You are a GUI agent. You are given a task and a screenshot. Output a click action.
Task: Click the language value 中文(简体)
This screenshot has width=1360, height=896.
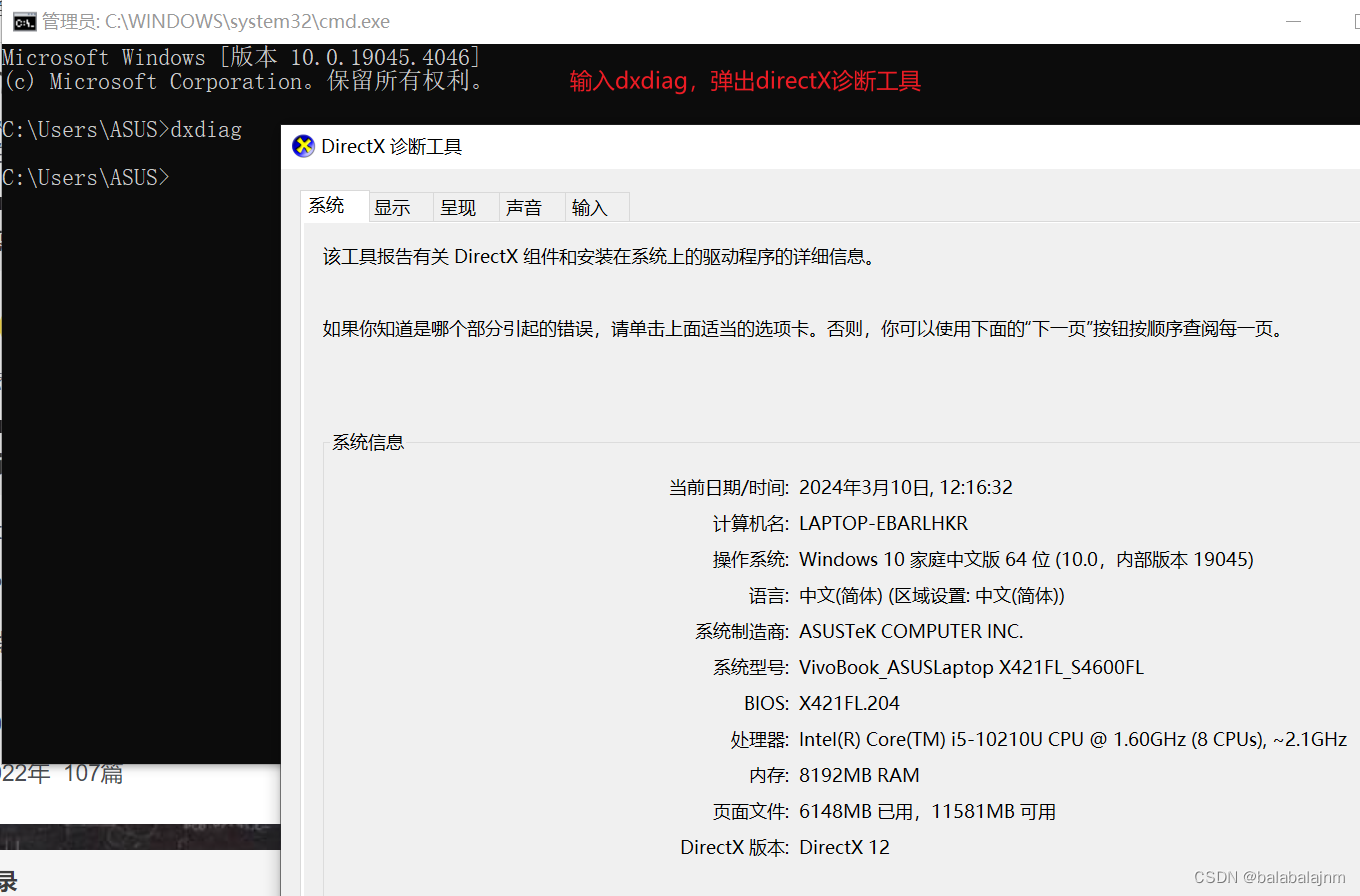point(932,595)
